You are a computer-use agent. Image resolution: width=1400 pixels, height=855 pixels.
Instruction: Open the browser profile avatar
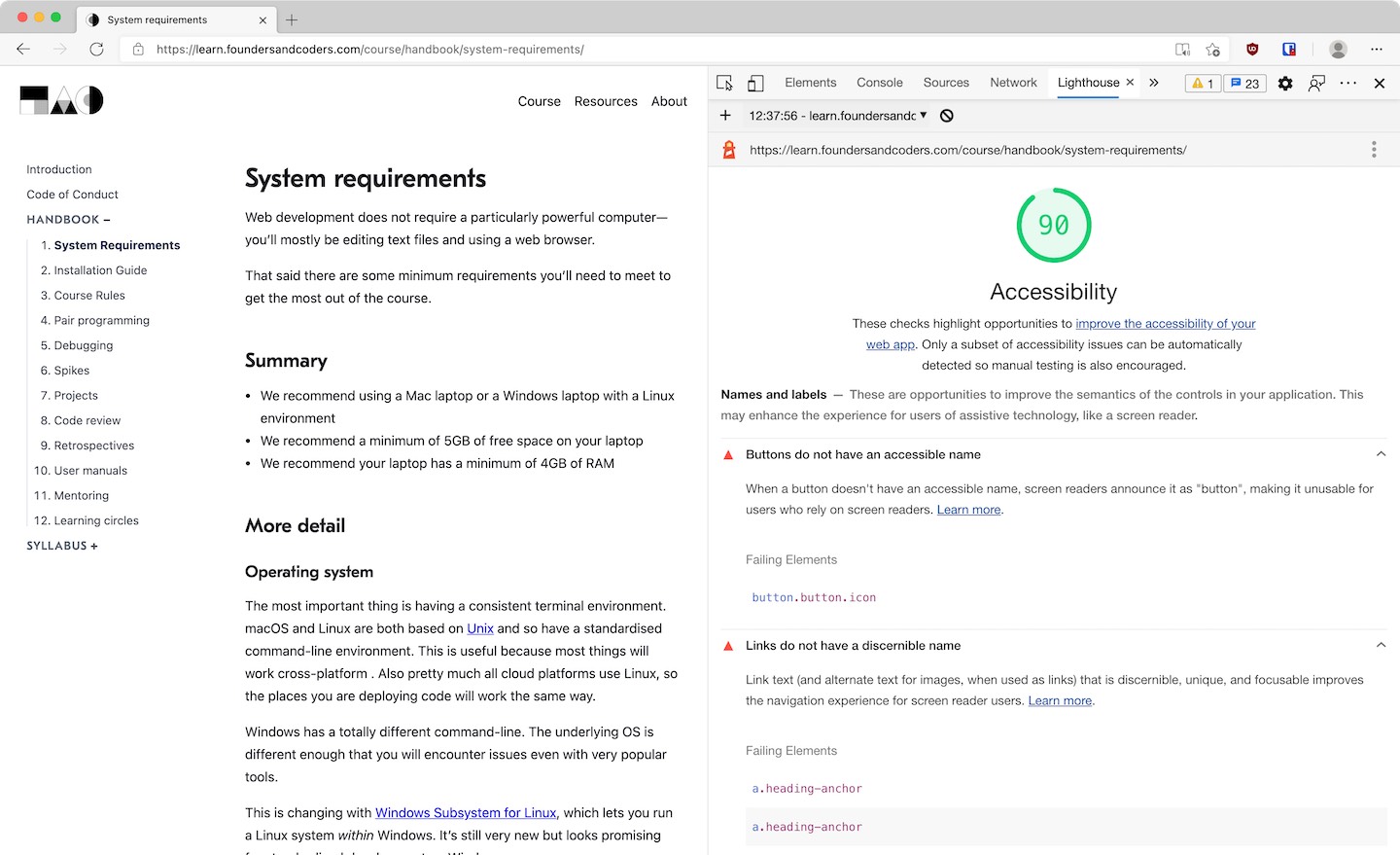(1338, 49)
